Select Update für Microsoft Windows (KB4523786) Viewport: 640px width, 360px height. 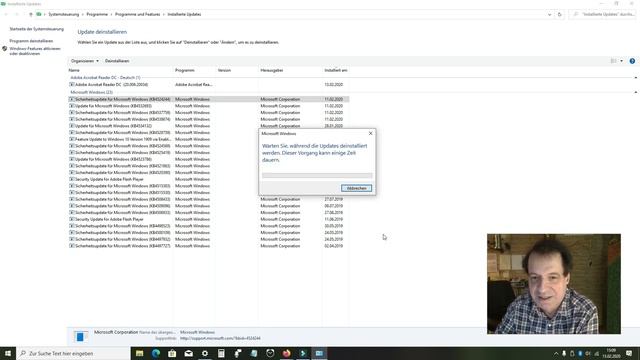208,159
